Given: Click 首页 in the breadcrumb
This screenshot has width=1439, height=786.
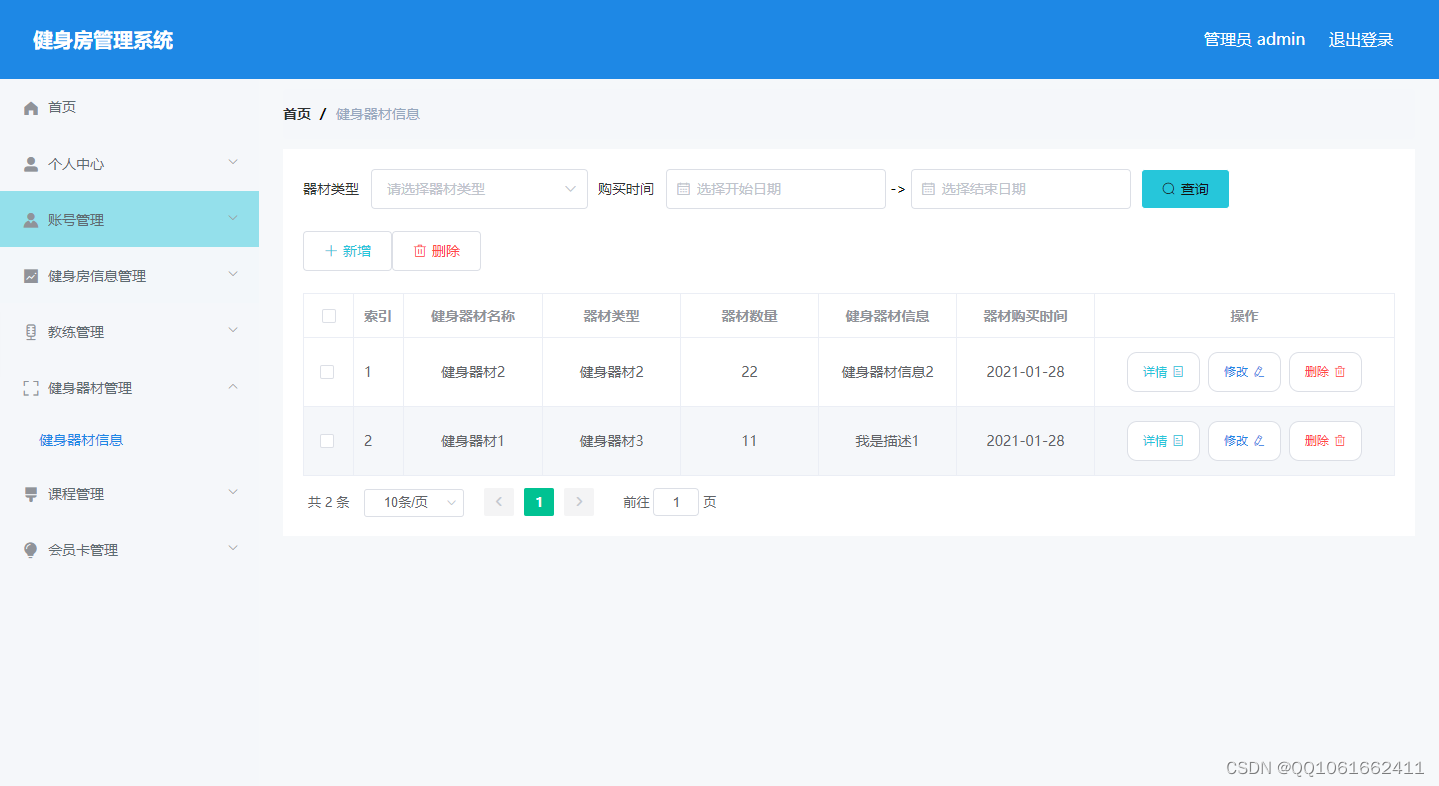Looking at the screenshot, I should (x=297, y=114).
